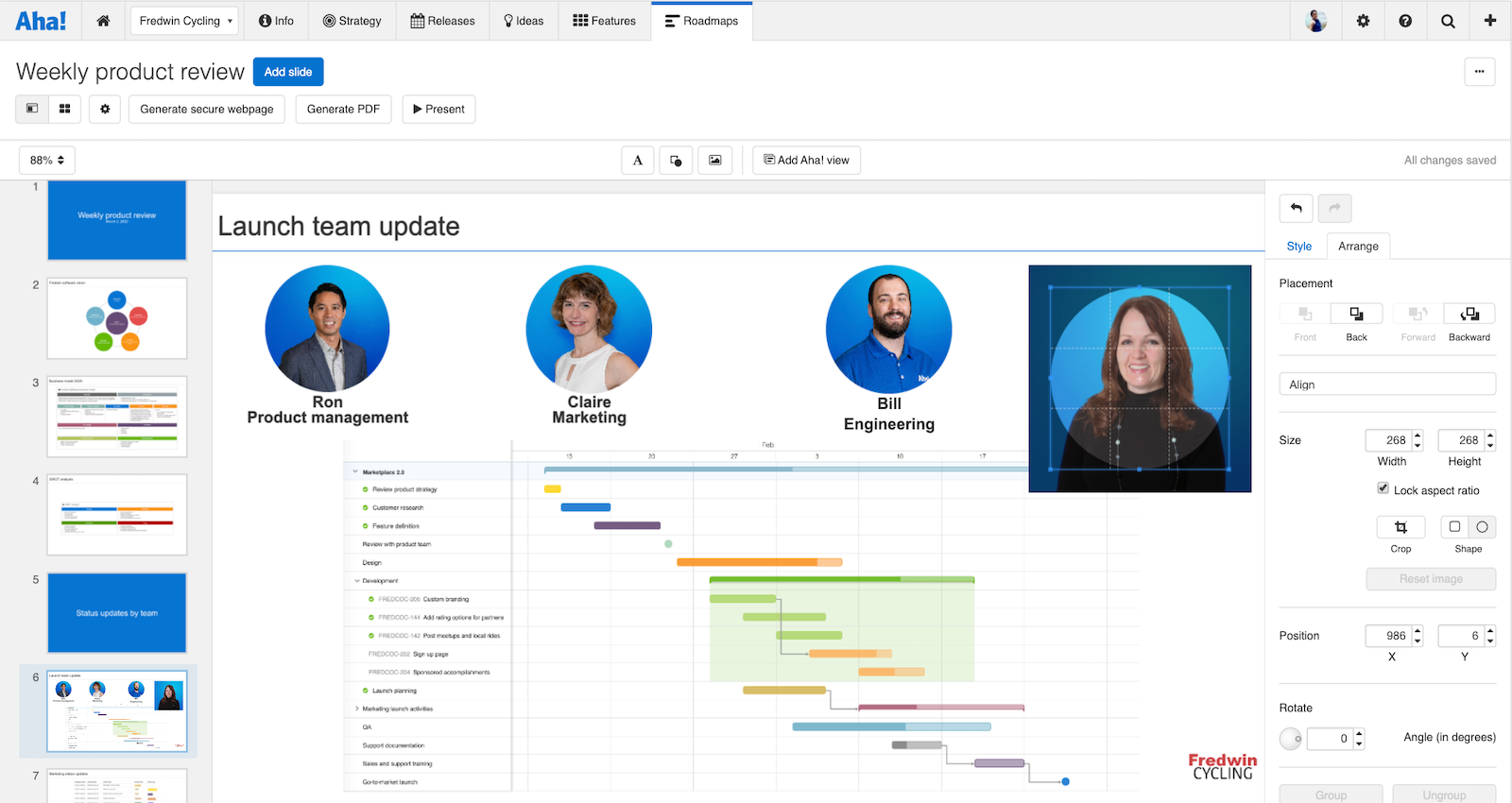Click the Insert image icon
Image resolution: width=1512 pixels, height=803 pixels.
click(x=715, y=161)
